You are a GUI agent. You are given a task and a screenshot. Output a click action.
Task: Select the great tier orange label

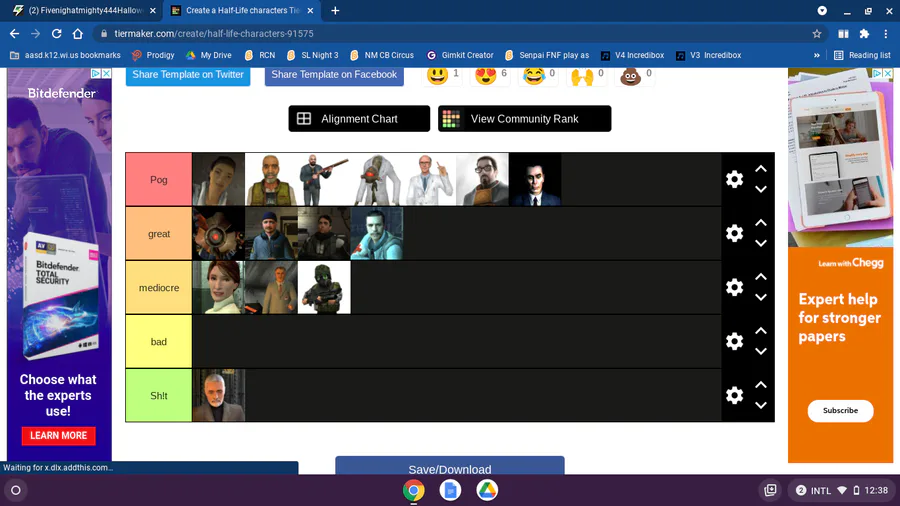pyautogui.click(x=158, y=233)
